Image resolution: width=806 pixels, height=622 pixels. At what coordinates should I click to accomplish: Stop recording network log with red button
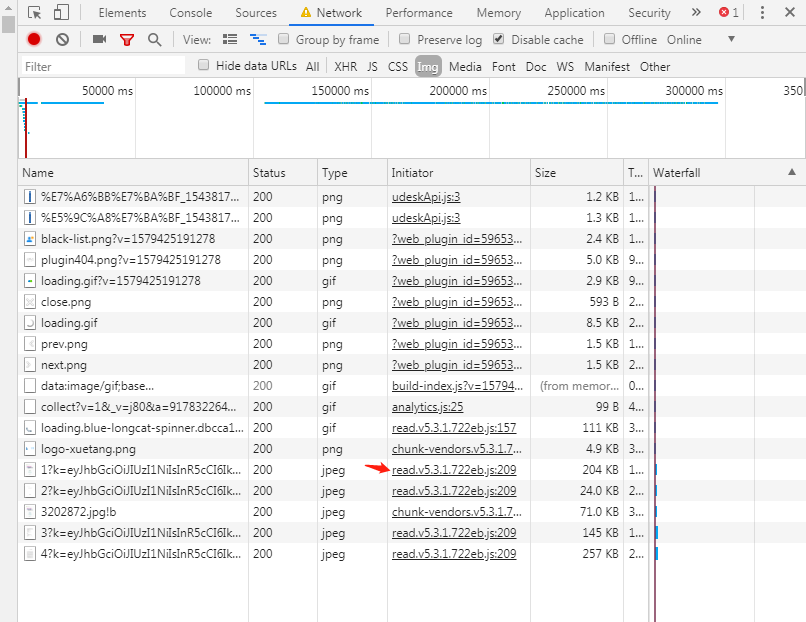click(x=34, y=39)
